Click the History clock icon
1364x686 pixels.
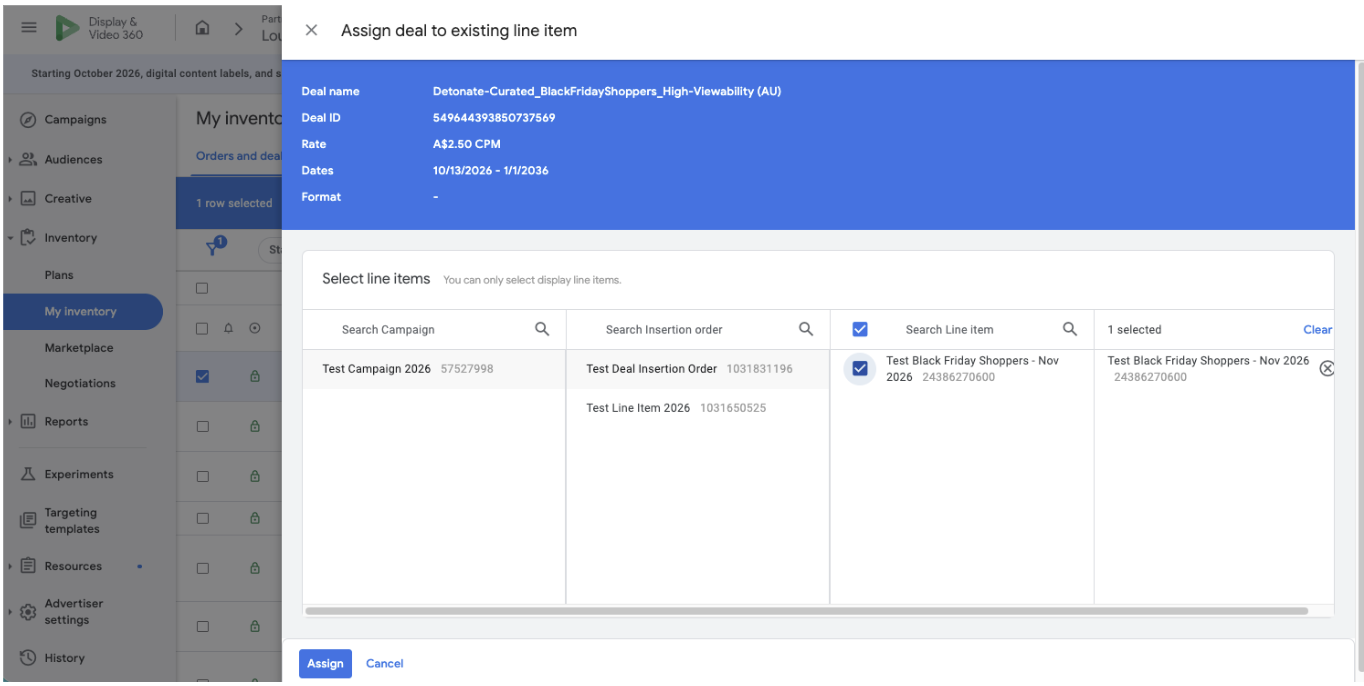(28, 658)
